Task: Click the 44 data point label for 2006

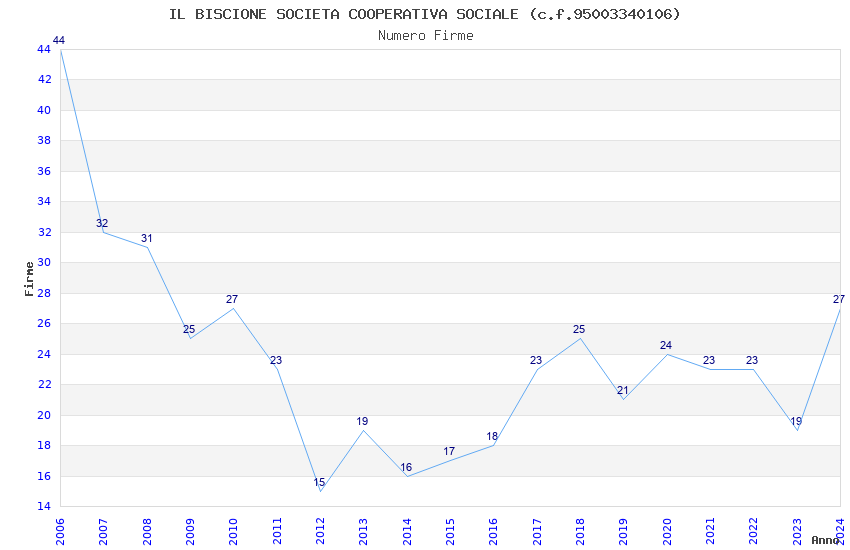Action: coord(59,40)
